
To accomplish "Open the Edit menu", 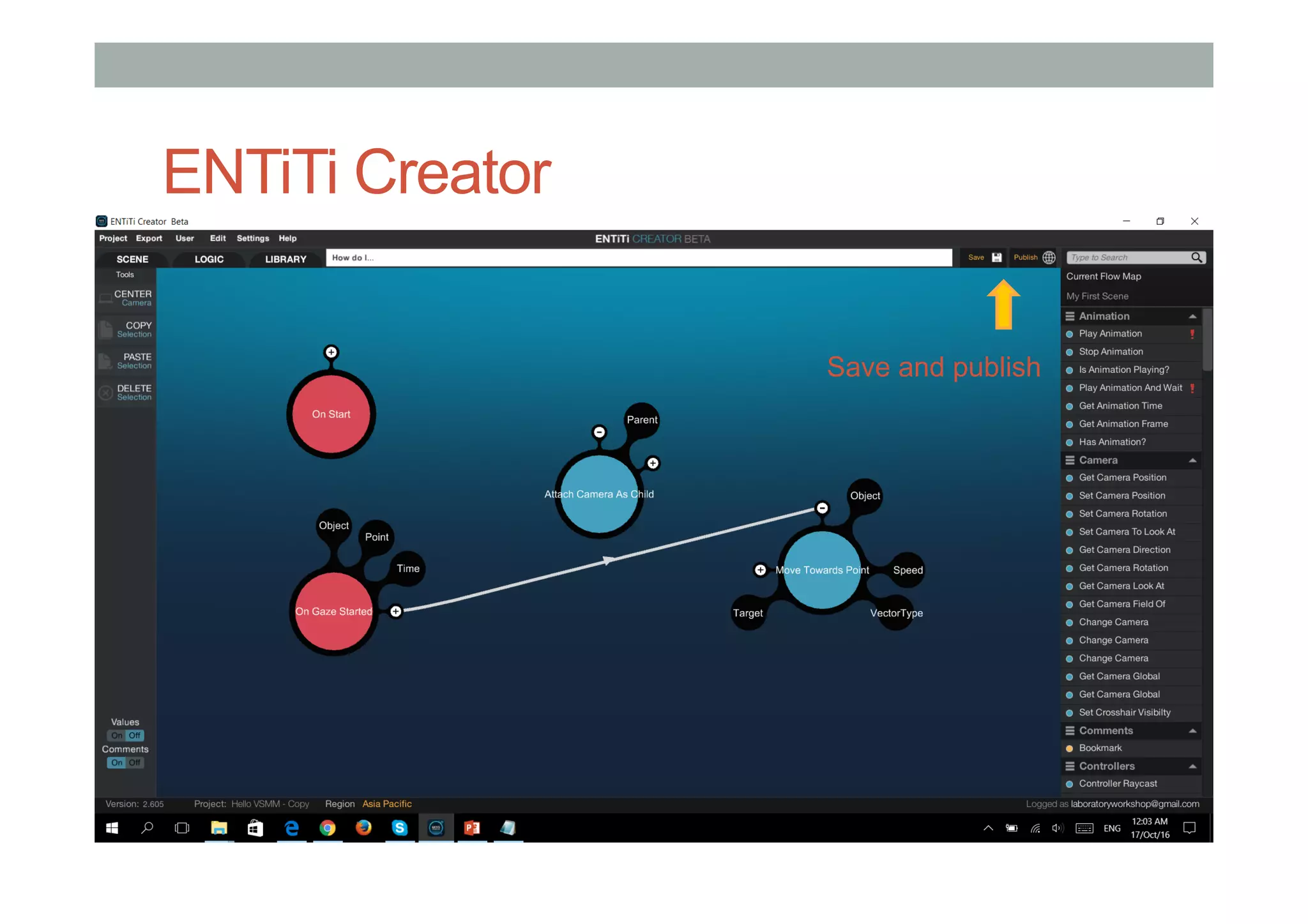I will 218,238.
